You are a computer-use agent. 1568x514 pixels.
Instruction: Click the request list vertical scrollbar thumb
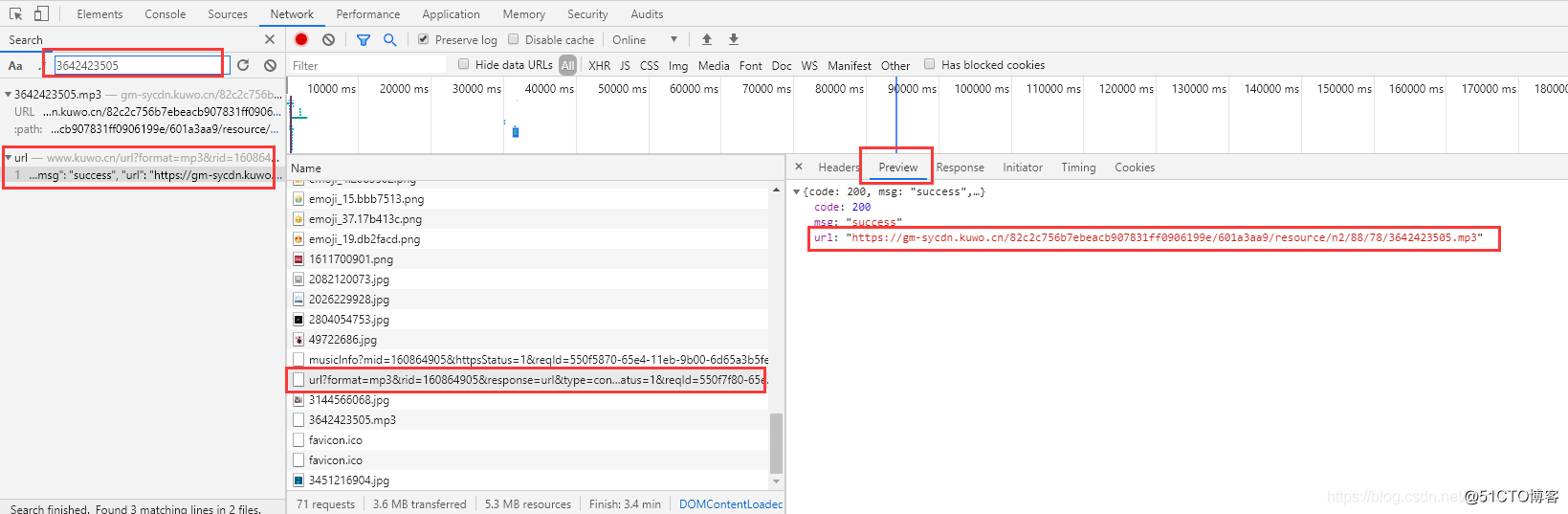click(776, 442)
